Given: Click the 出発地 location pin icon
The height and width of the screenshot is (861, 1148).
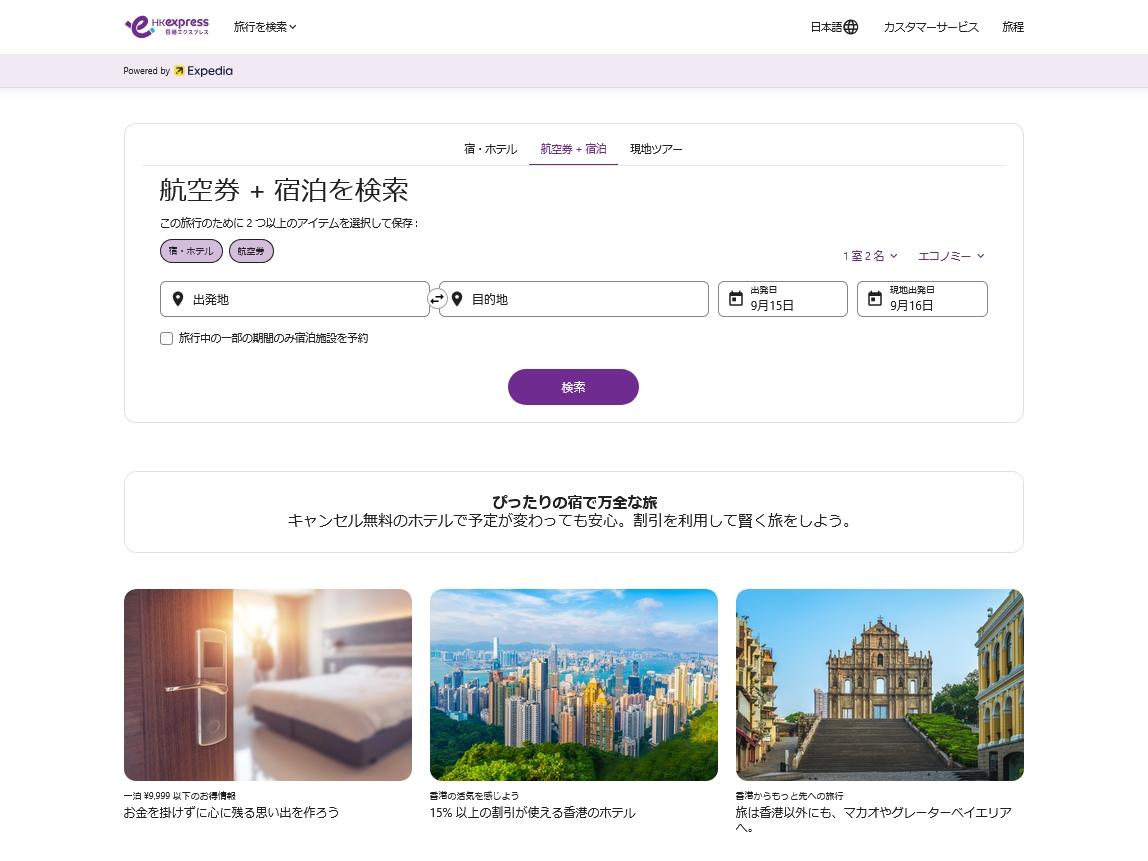Looking at the screenshot, I should pyautogui.click(x=178, y=299).
